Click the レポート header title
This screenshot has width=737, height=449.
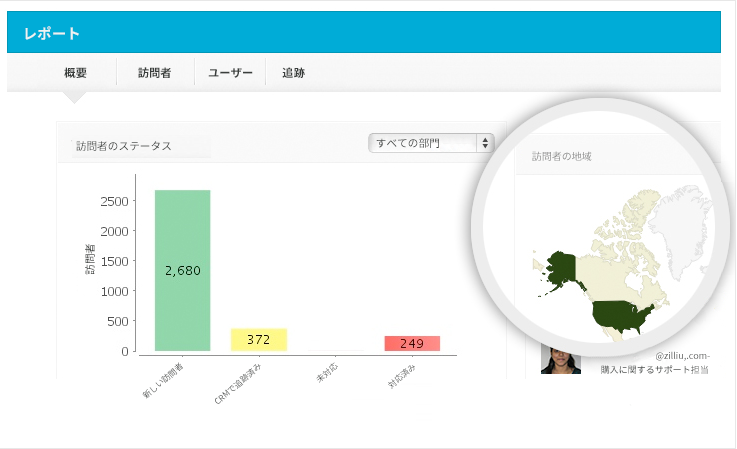(x=52, y=33)
